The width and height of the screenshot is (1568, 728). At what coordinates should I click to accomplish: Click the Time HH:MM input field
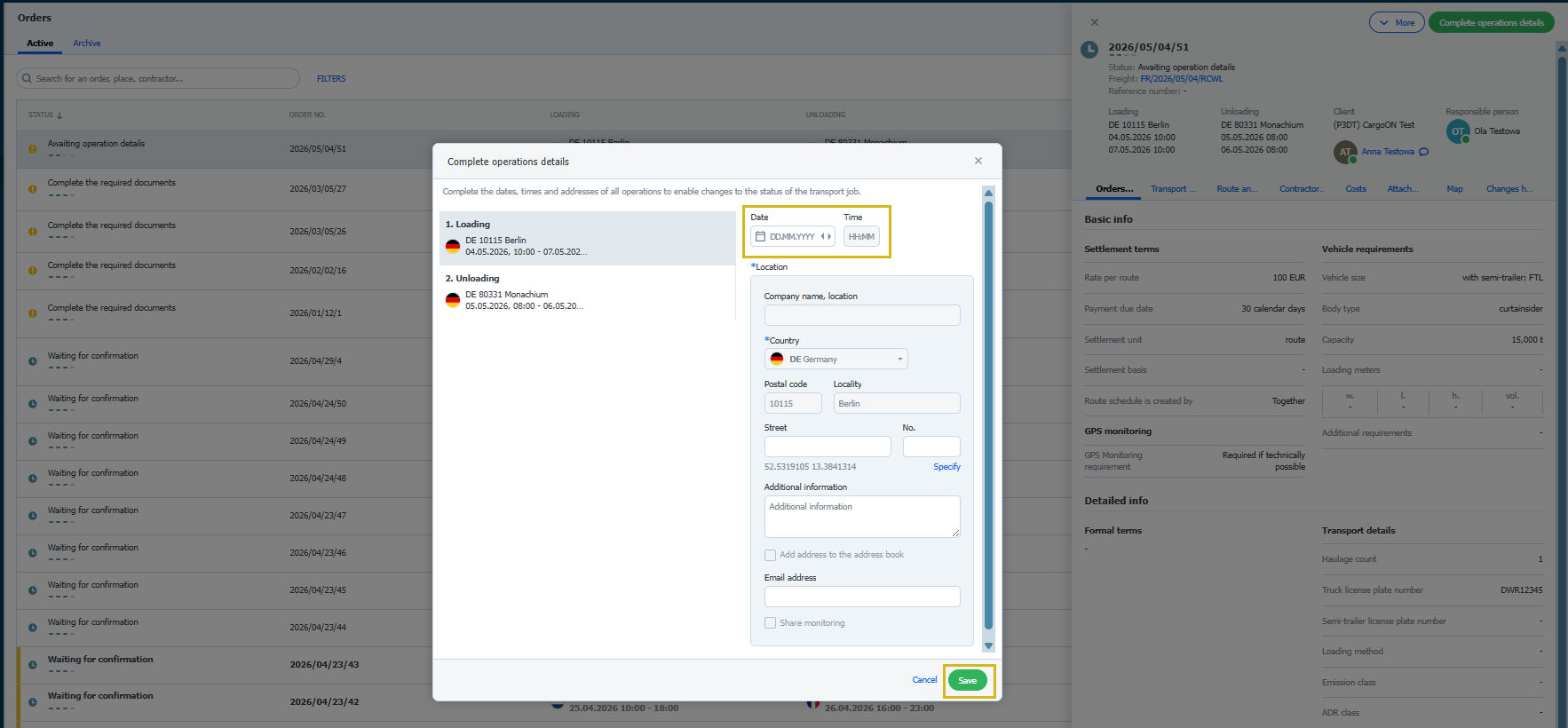[861, 236]
